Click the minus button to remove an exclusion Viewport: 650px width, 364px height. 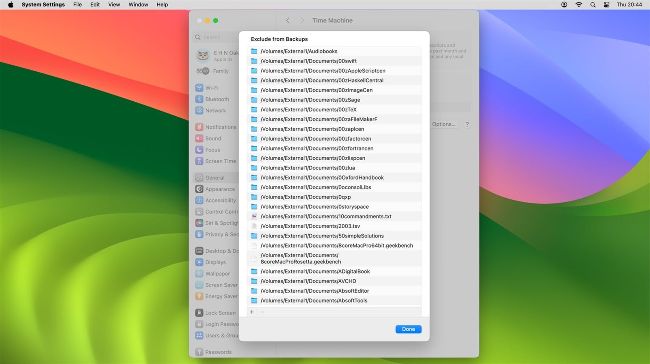coord(262,312)
